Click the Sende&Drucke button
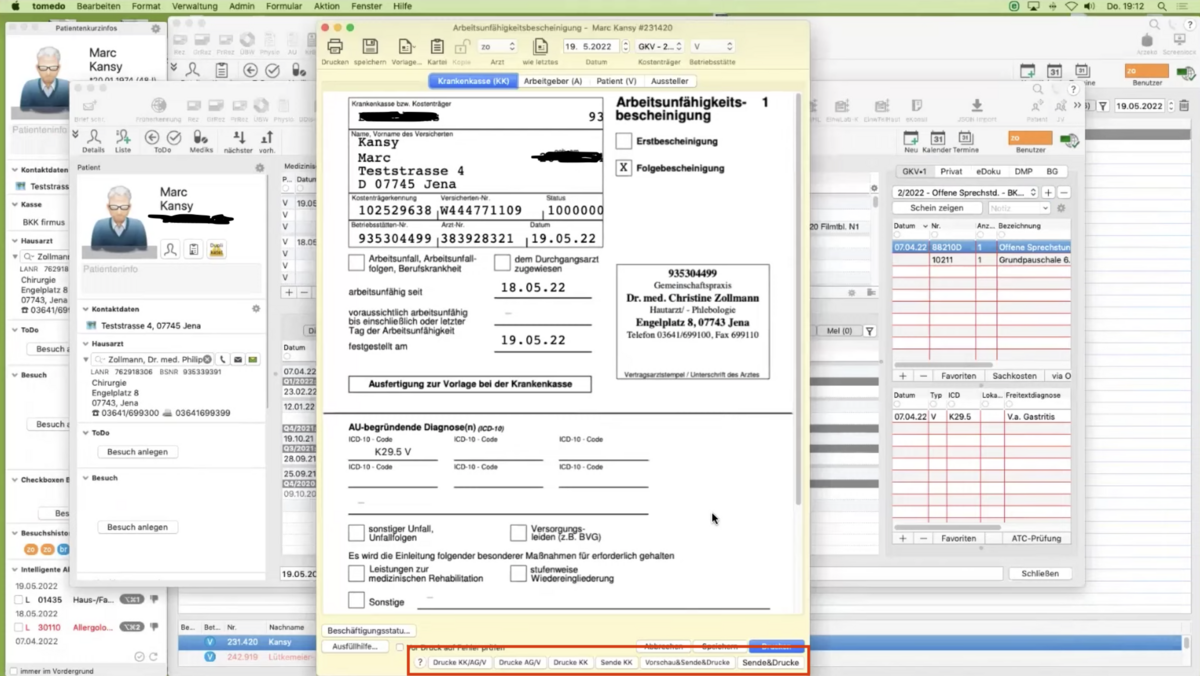The height and width of the screenshot is (676, 1200). pos(770,662)
